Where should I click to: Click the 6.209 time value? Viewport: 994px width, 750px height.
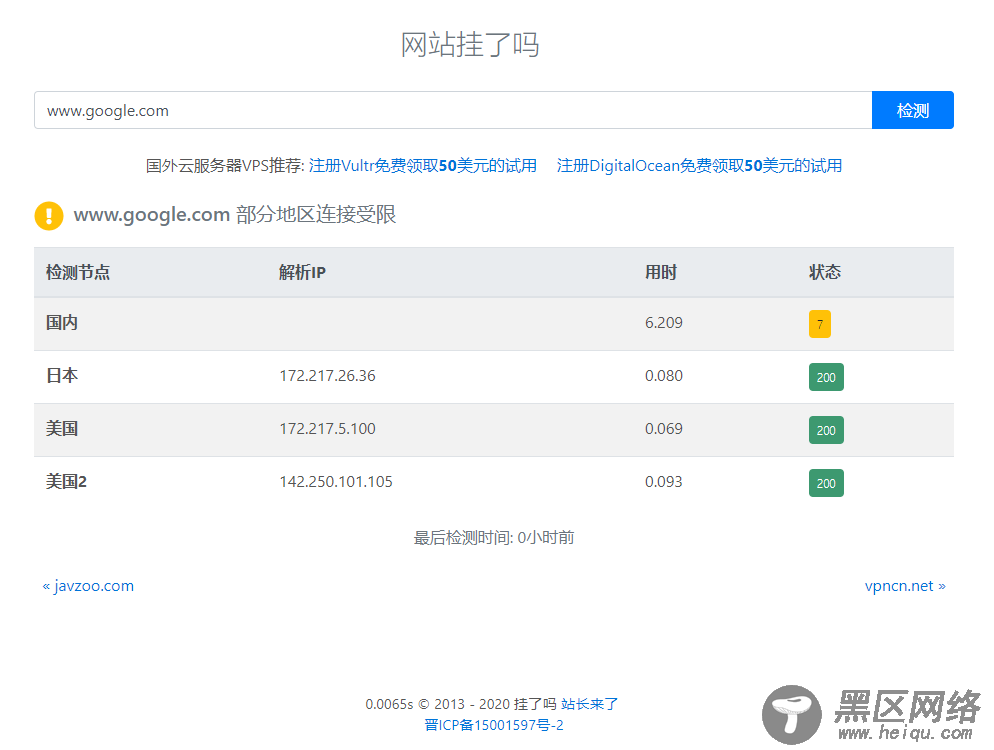[664, 323]
